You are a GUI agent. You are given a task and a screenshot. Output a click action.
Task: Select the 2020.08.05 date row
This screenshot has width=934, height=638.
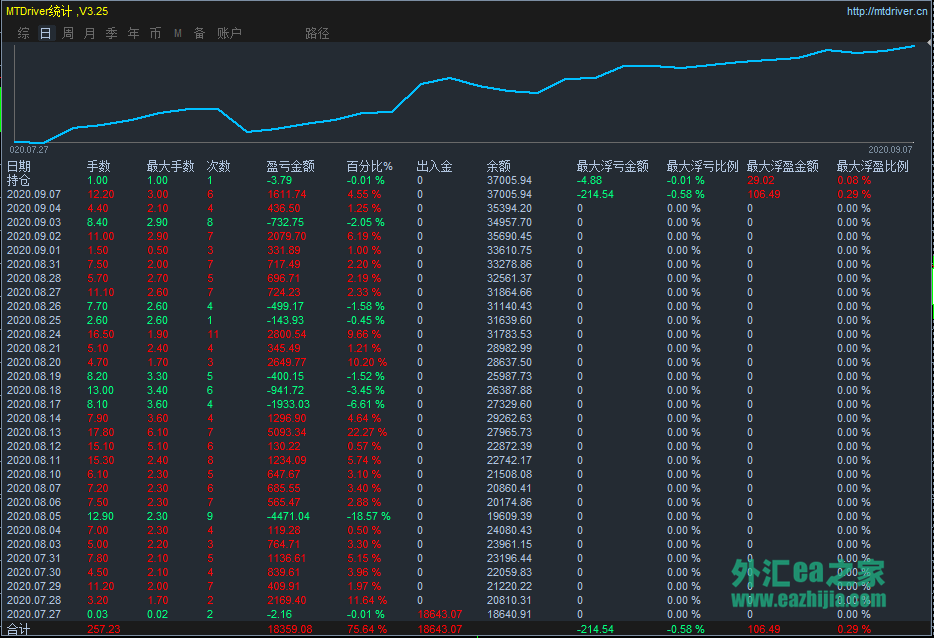[34, 516]
